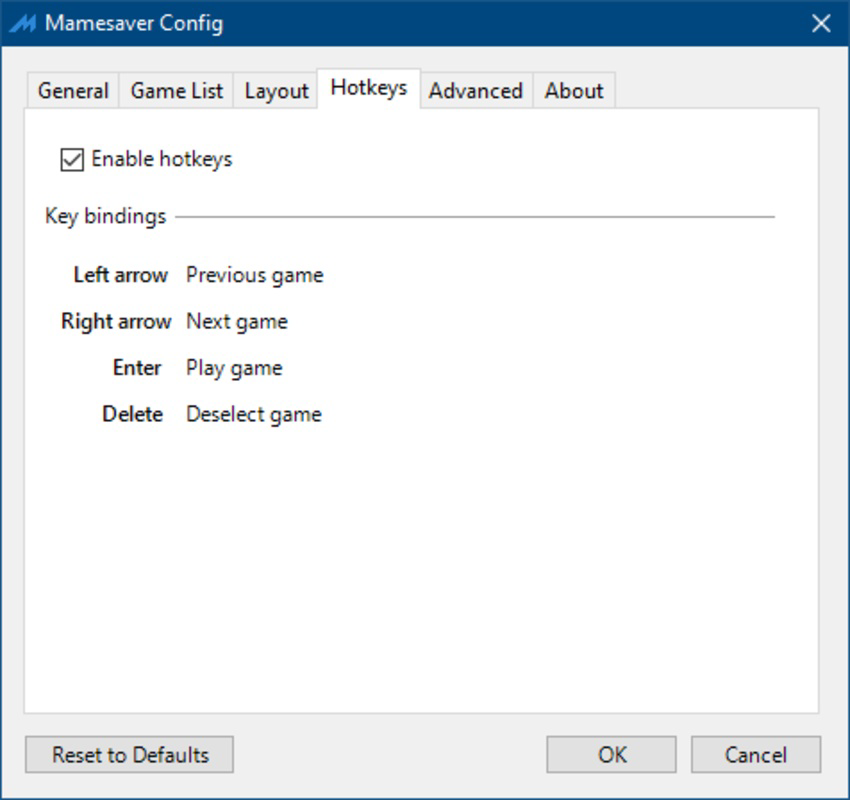
Task: Dismiss the dialog with Cancel
Action: point(756,754)
